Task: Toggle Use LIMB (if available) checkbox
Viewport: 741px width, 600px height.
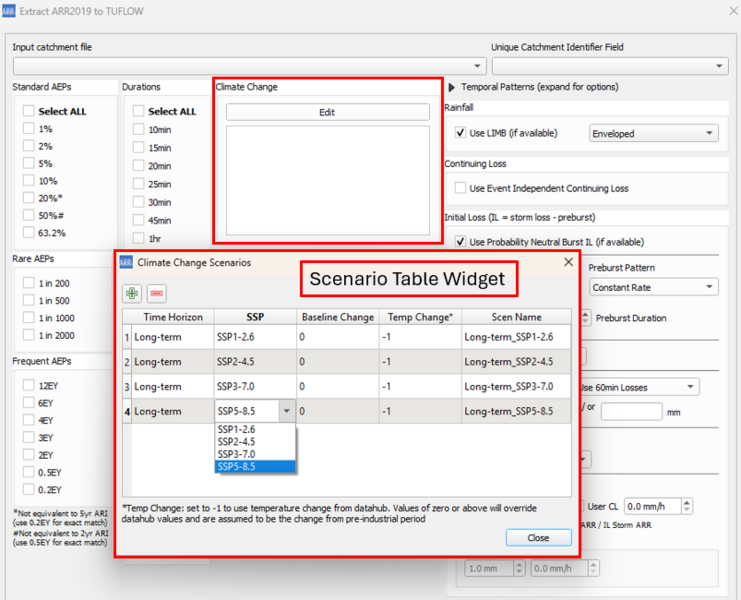Action: 460,133
